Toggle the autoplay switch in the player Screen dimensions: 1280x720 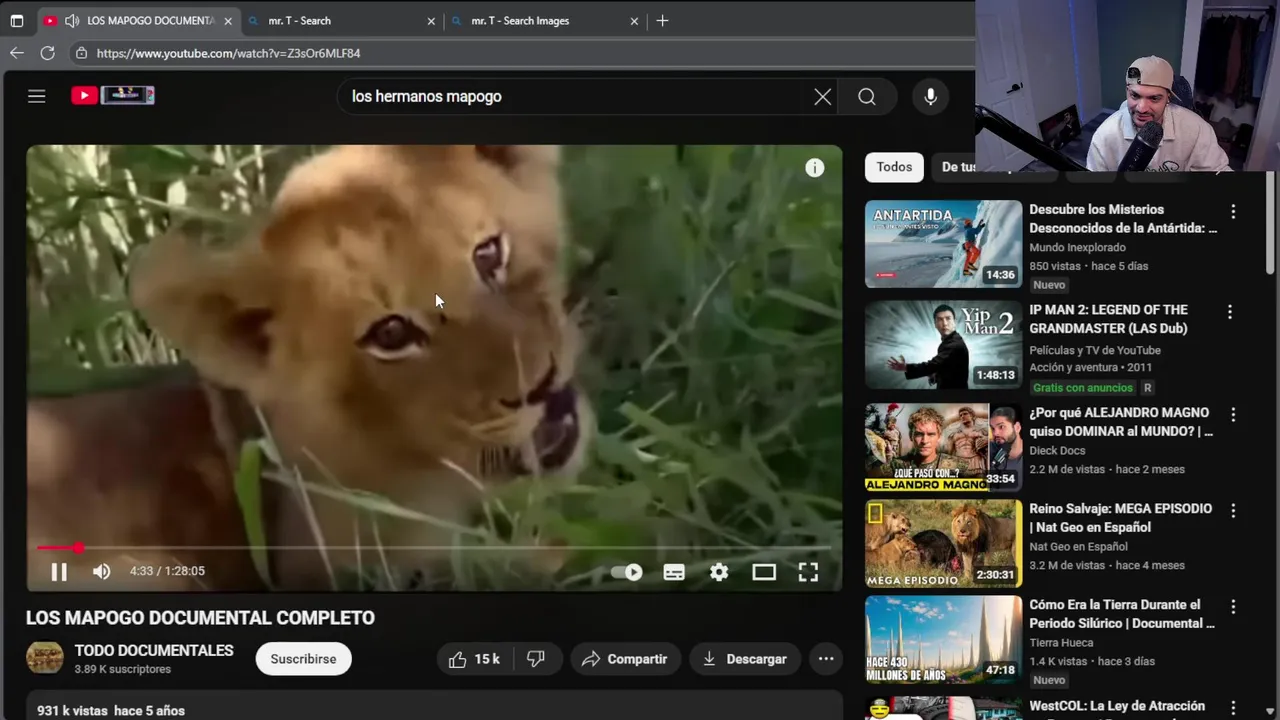(627, 572)
